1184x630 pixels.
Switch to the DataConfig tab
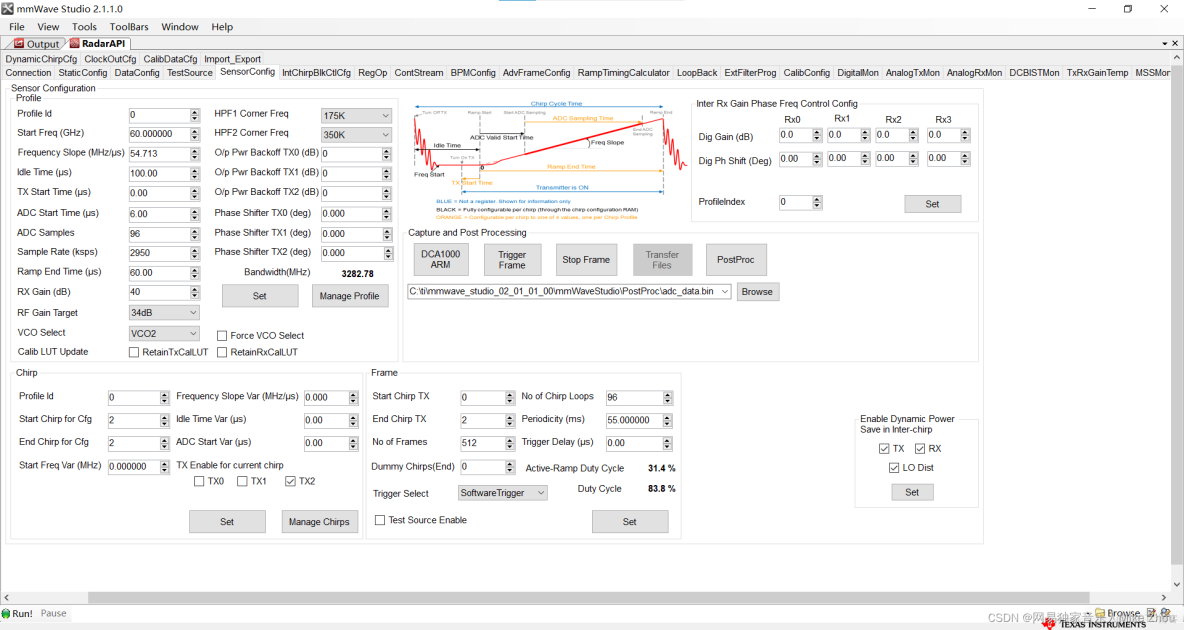[137, 73]
